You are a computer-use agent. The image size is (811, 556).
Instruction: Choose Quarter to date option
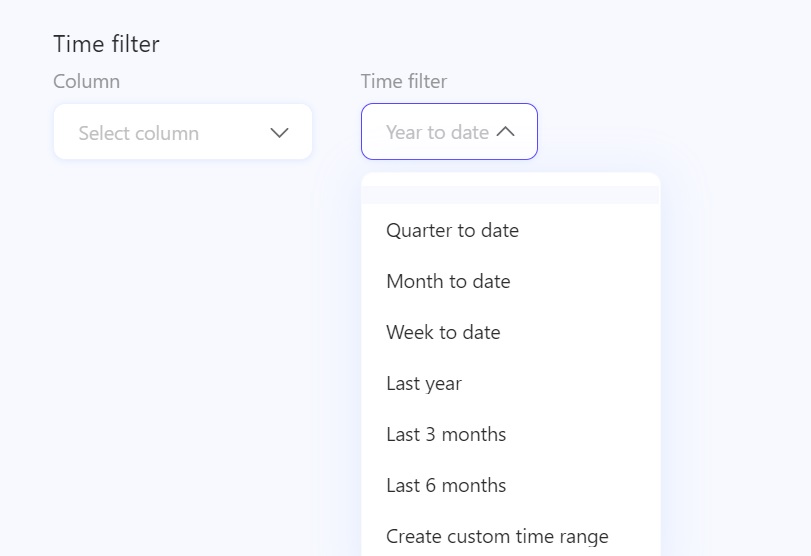pyautogui.click(x=453, y=230)
